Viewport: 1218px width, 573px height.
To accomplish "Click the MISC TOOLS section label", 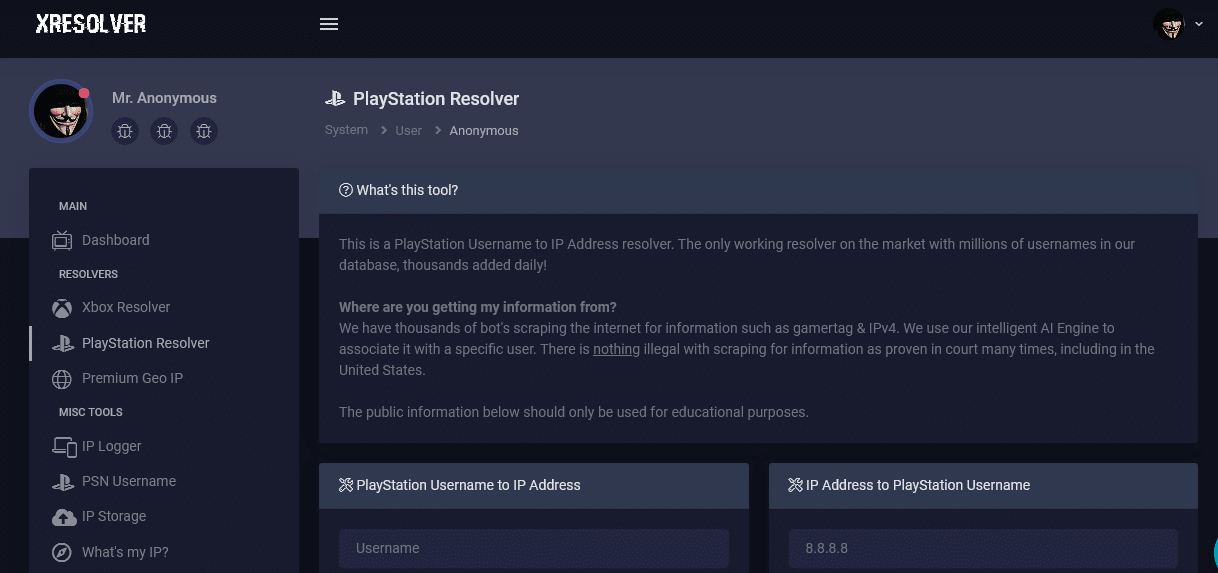I will tap(91, 412).
